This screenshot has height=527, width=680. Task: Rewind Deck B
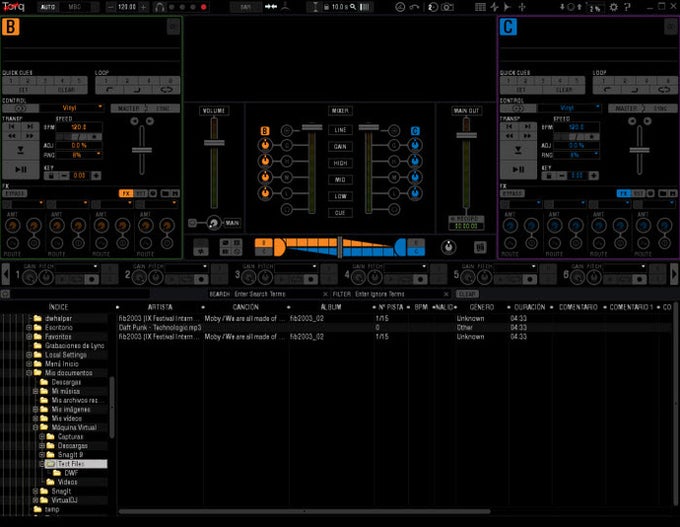click(12, 136)
